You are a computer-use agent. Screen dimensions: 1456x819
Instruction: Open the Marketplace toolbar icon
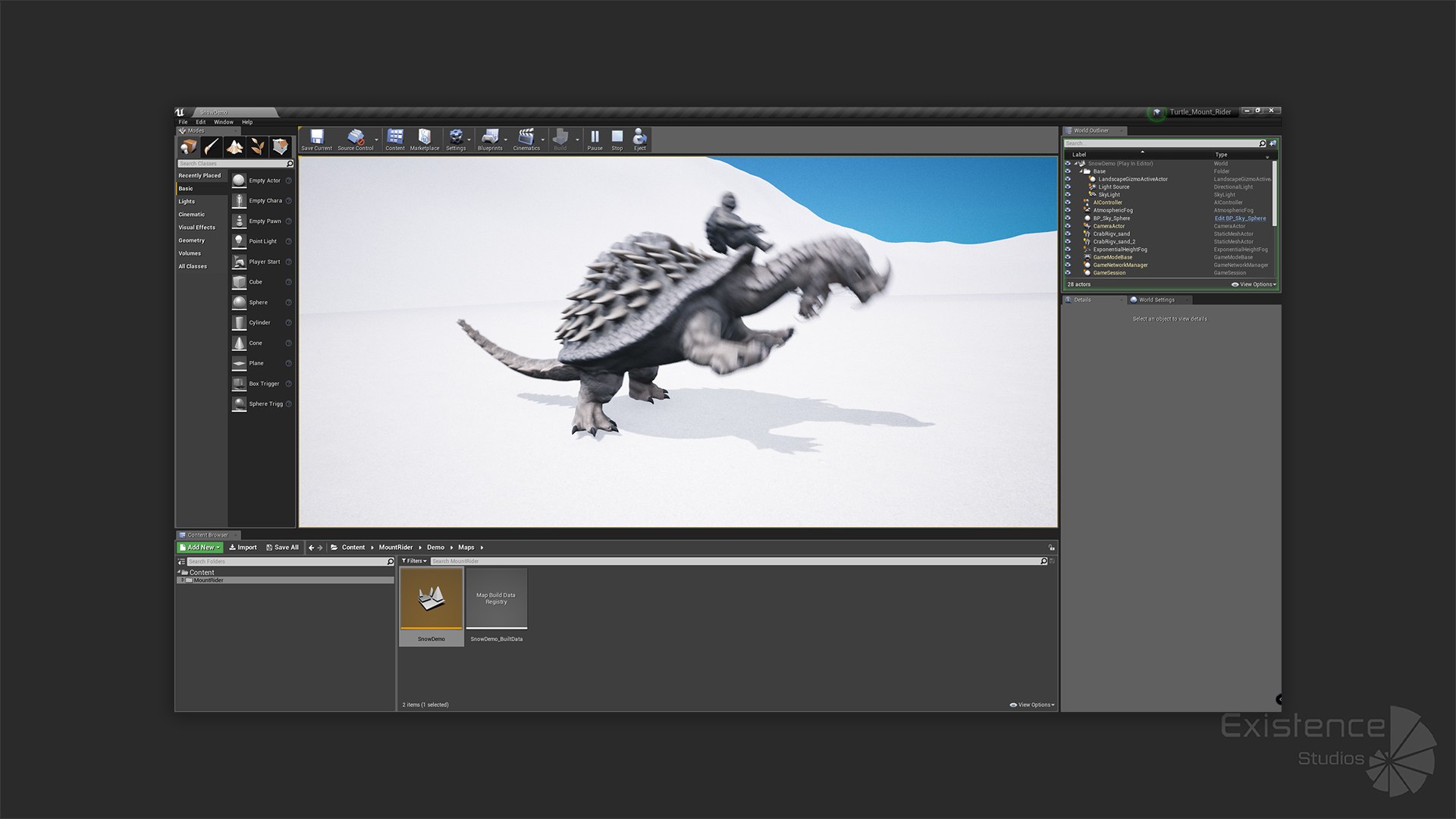(425, 136)
